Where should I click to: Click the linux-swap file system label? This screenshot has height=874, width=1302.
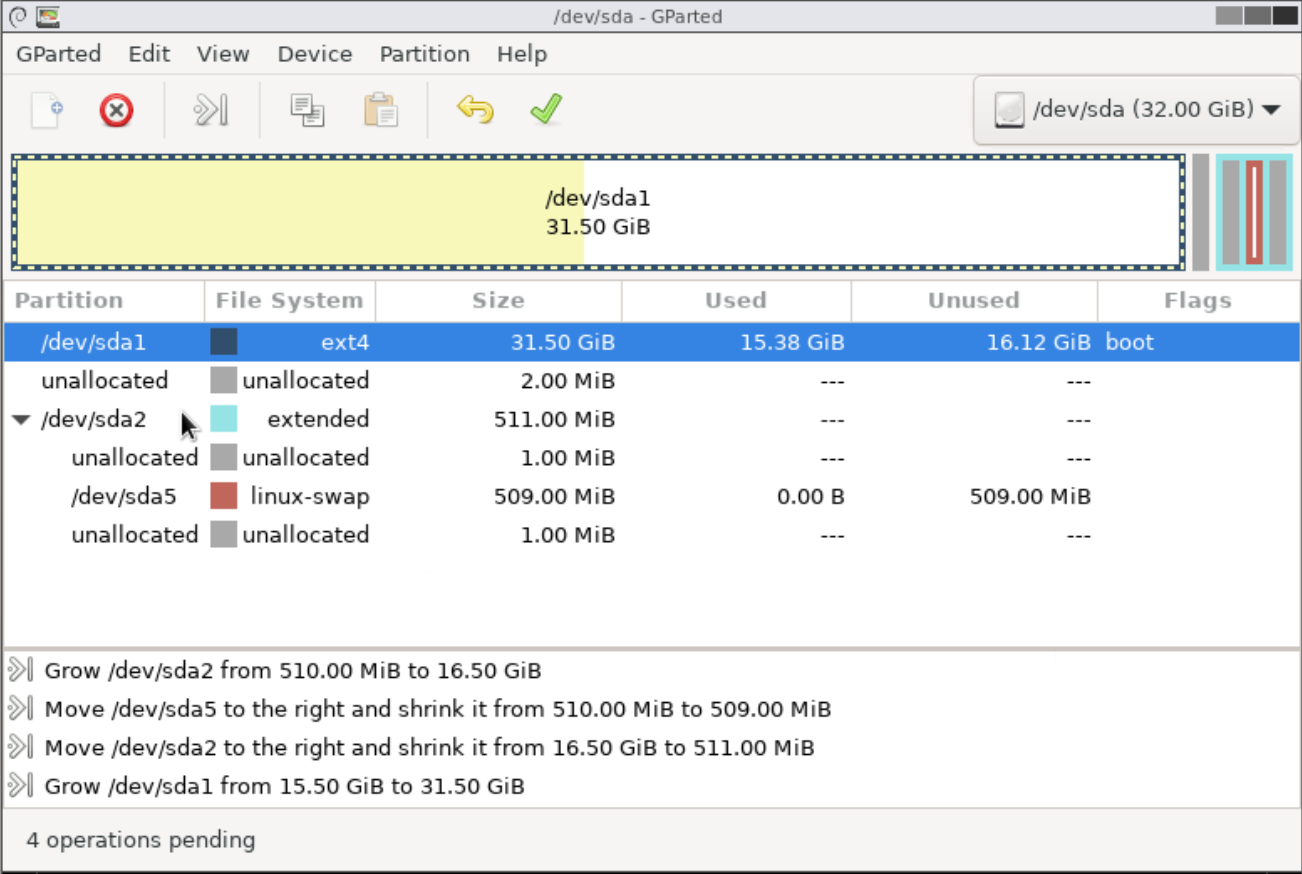point(310,496)
